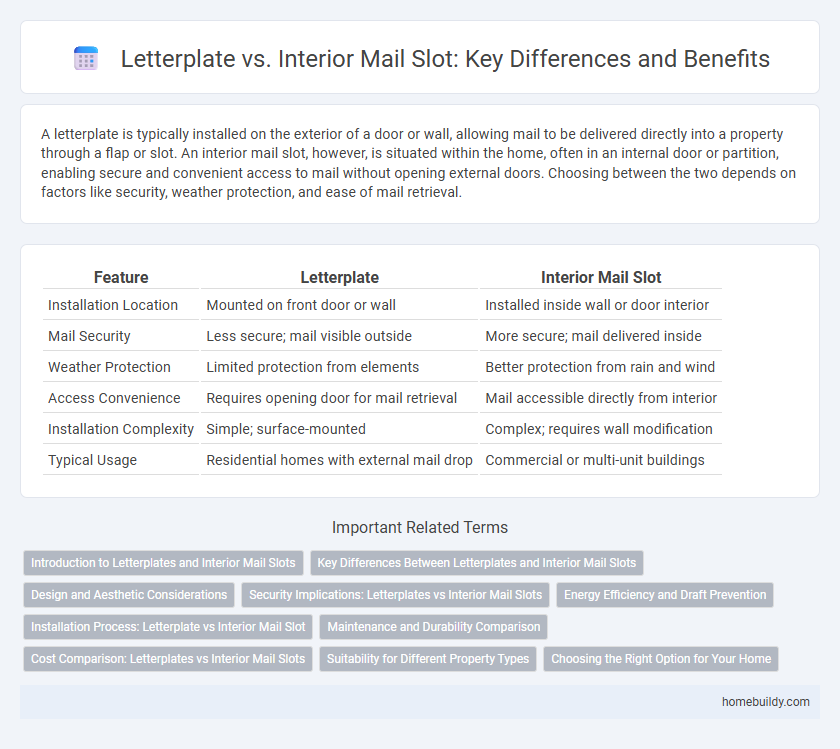The width and height of the screenshot is (840, 749).
Task: Select Security Implications: Letterplates vs Interior Mail Slots
Action: pyautogui.click(x=395, y=595)
